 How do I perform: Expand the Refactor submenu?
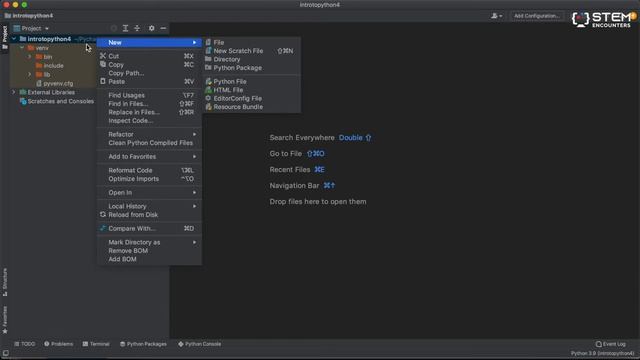tap(149, 135)
